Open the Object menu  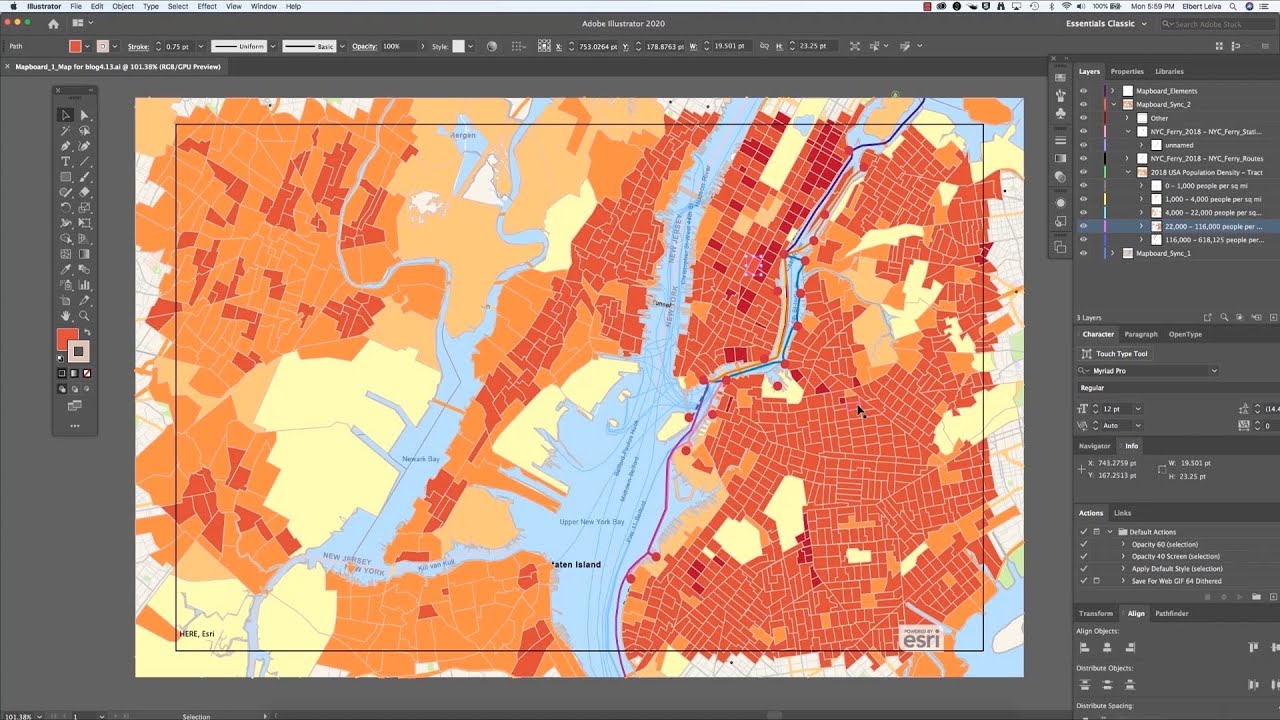(x=123, y=6)
